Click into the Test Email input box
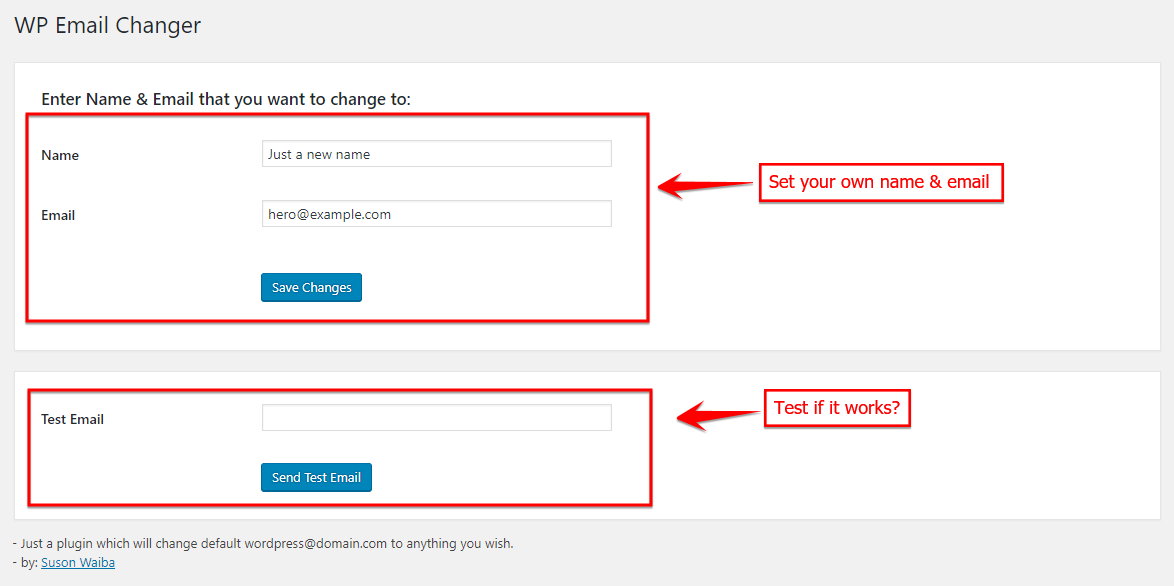This screenshot has height=586, width=1174. pos(436,418)
